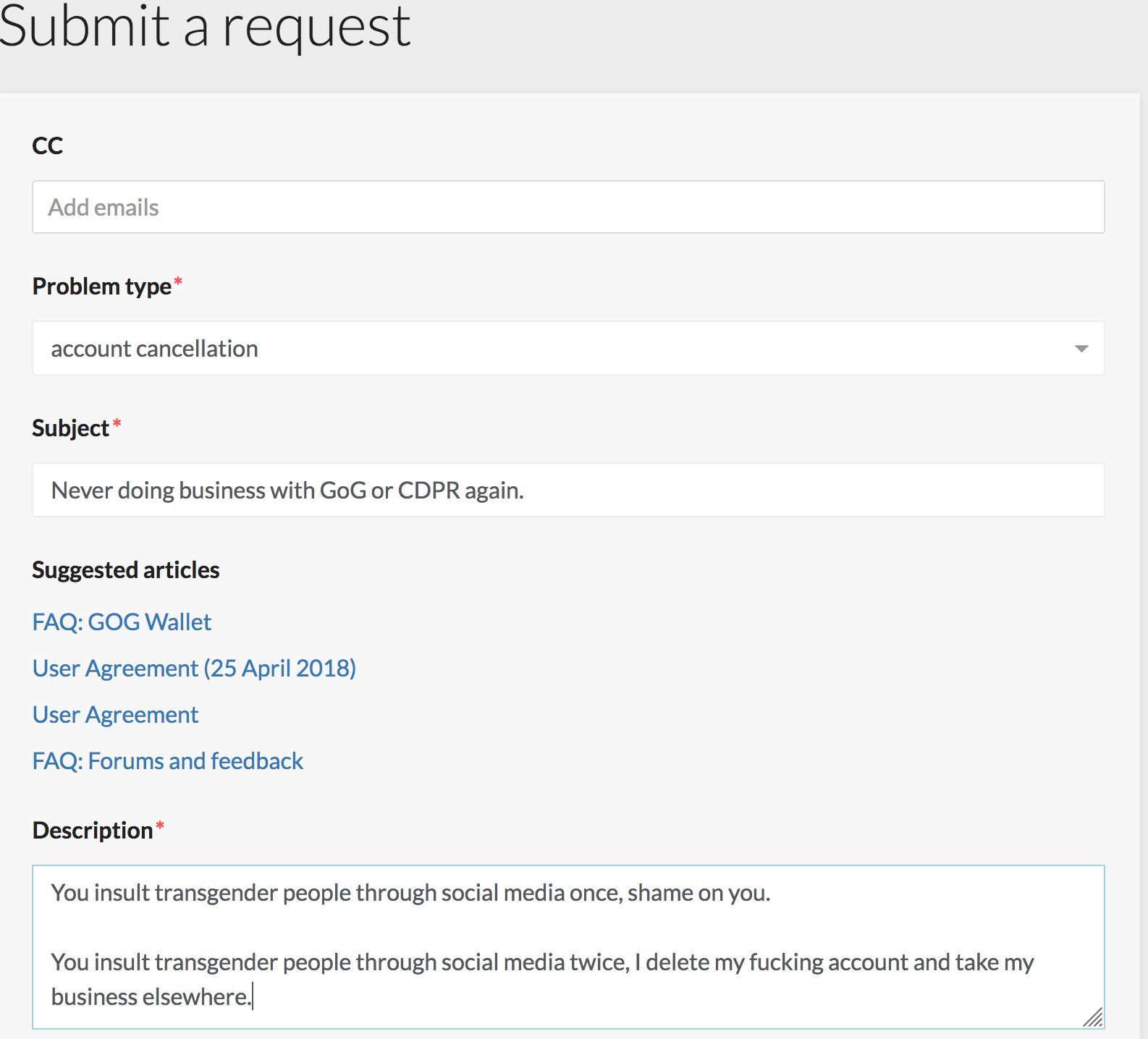
Task: Click the 'Suggested articles' heading
Action: coord(126,570)
